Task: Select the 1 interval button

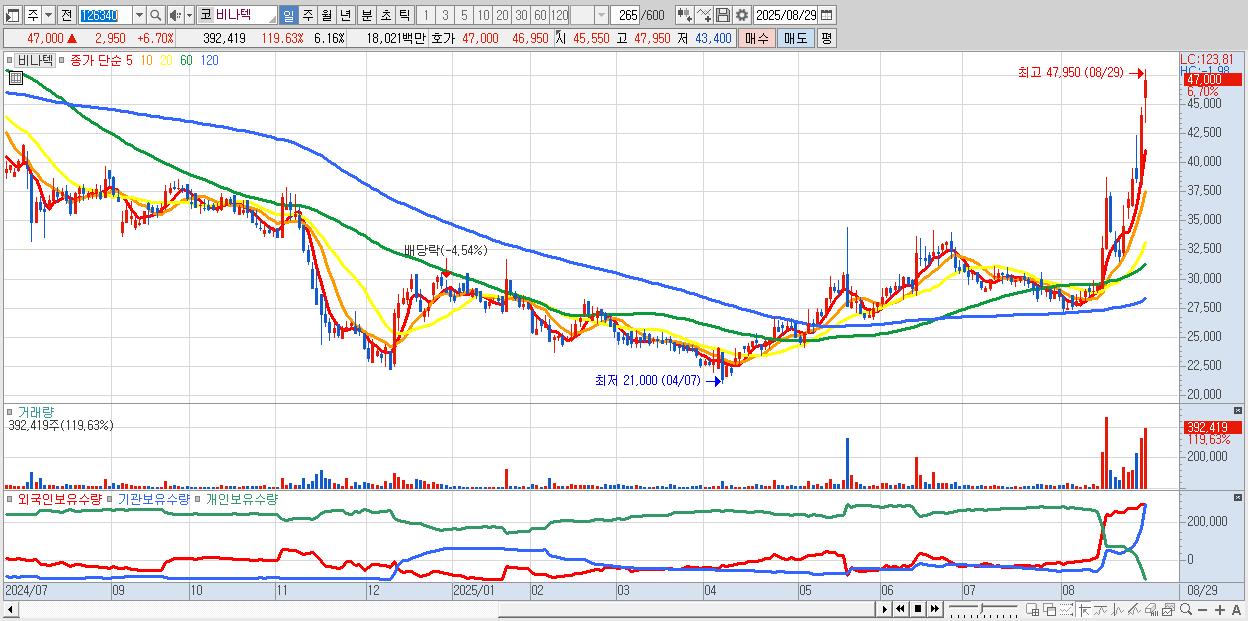Action: click(x=425, y=15)
